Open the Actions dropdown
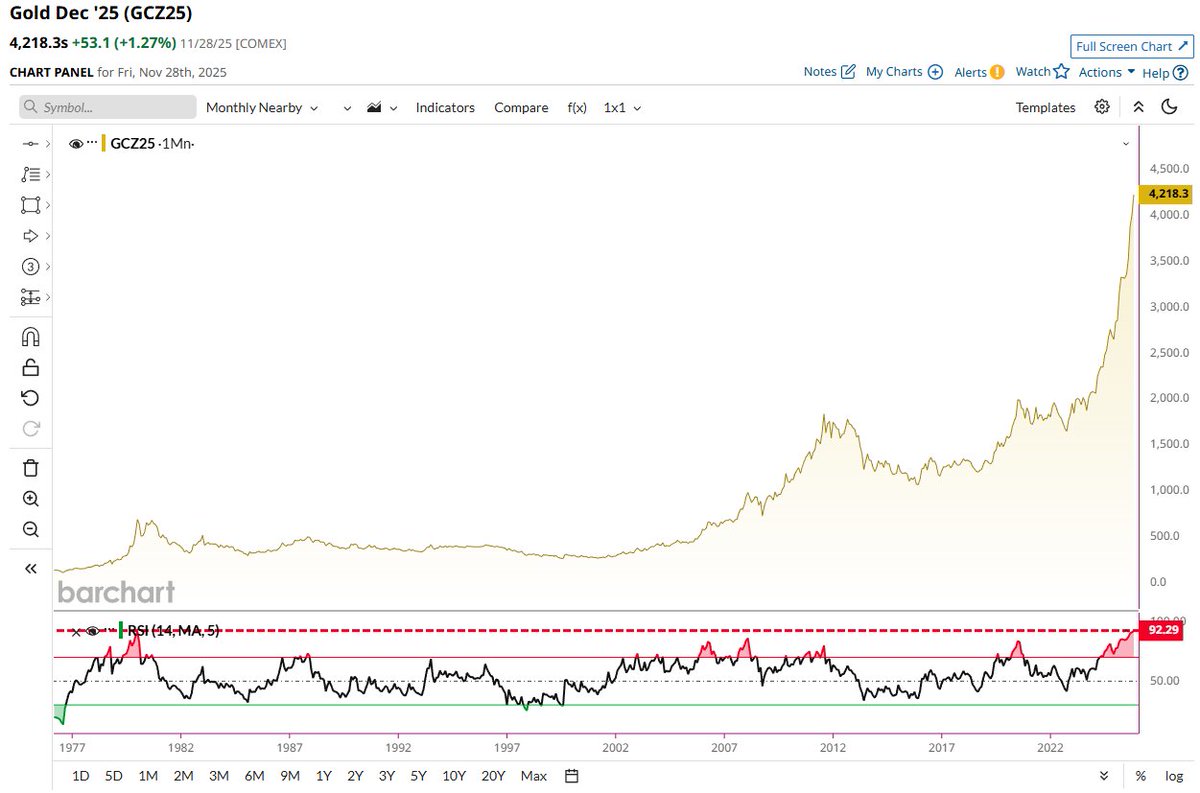The image size is (1200, 793). 1106,72
